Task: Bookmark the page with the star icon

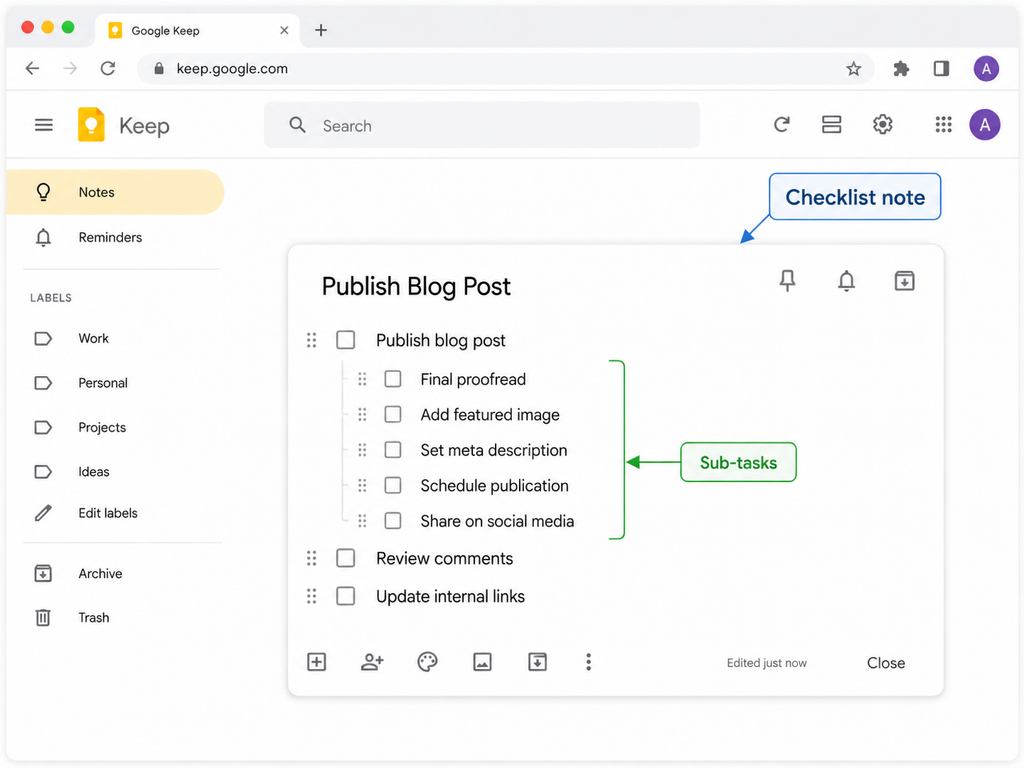Action: point(854,69)
